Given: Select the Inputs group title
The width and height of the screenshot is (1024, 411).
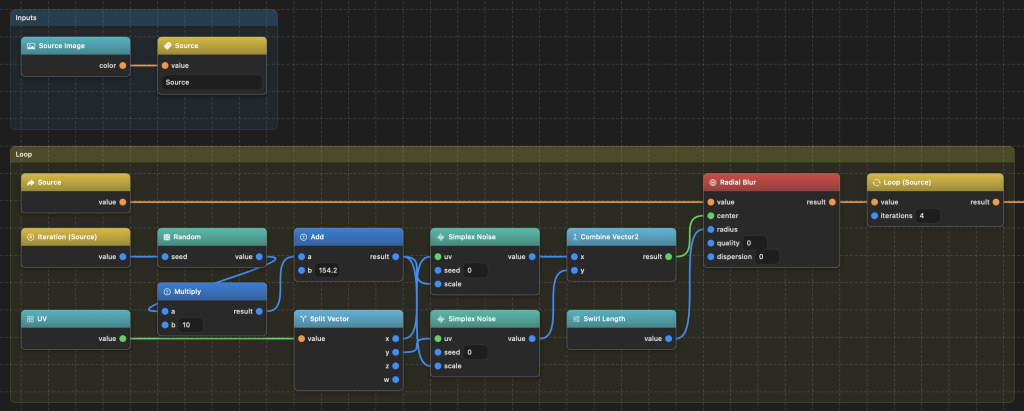Looking at the screenshot, I should pos(26,18).
